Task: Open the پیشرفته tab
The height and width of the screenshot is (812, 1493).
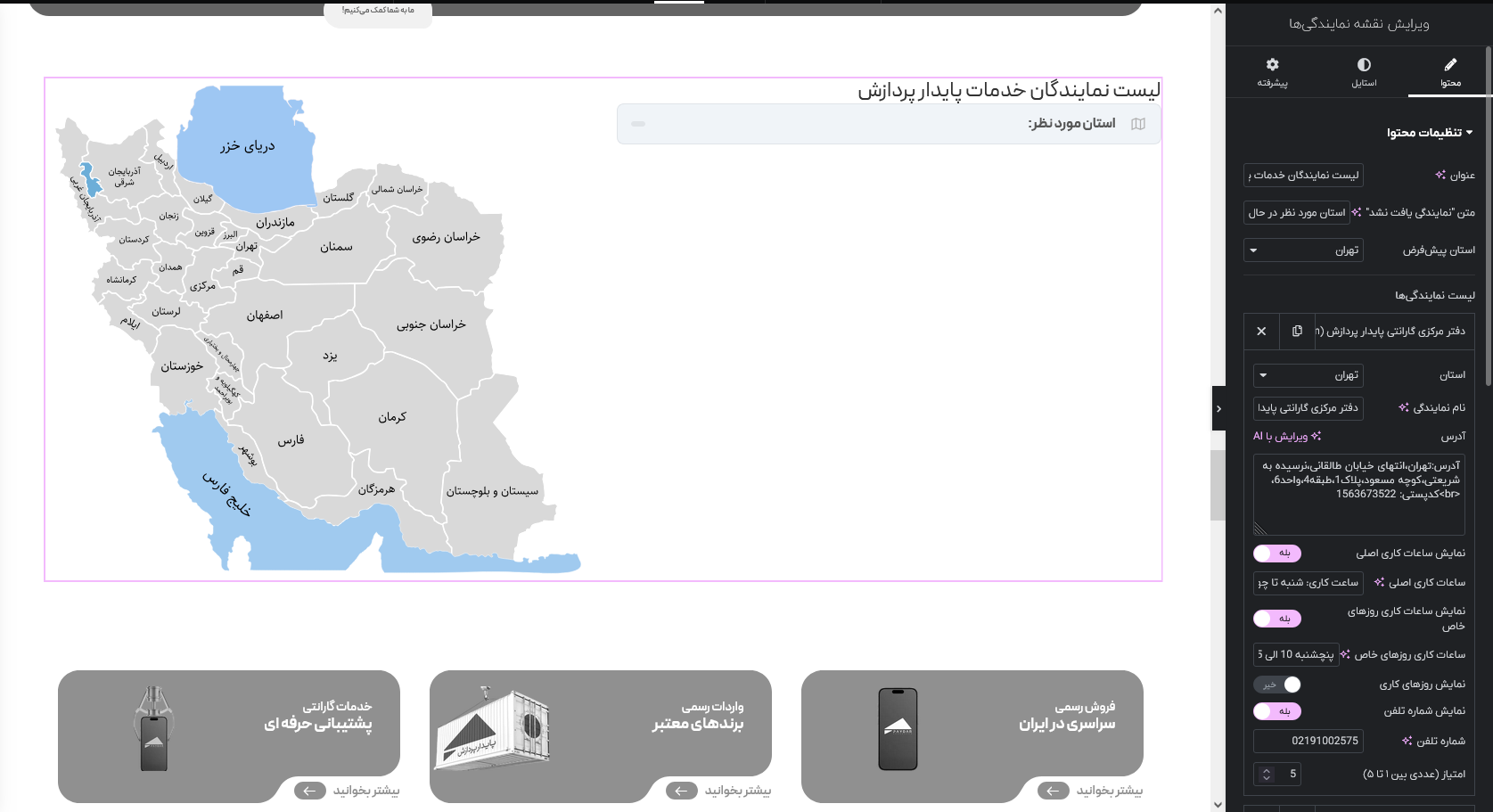Action: [1272, 72]
